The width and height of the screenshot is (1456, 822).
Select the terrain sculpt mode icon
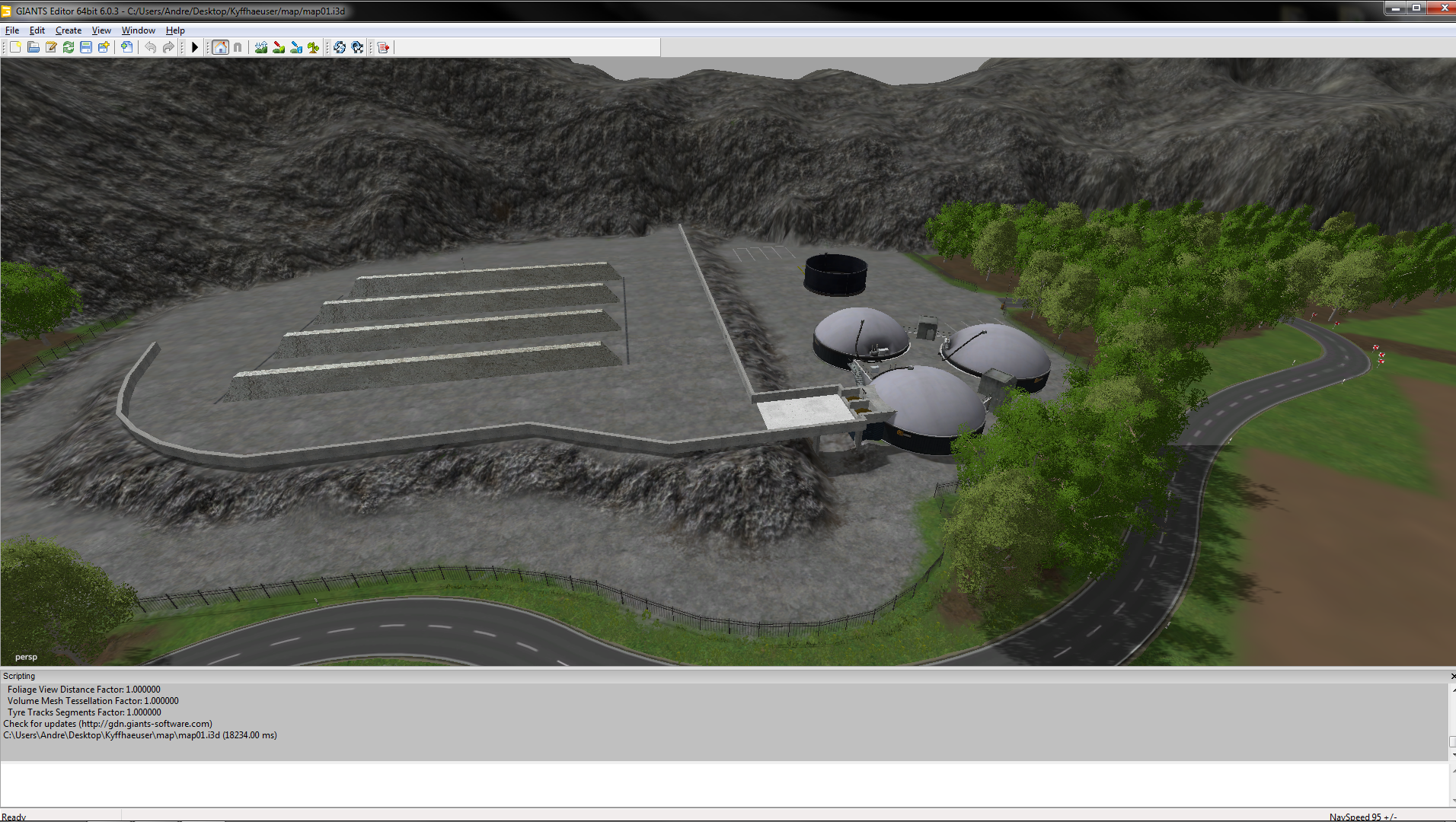[261, 47]
